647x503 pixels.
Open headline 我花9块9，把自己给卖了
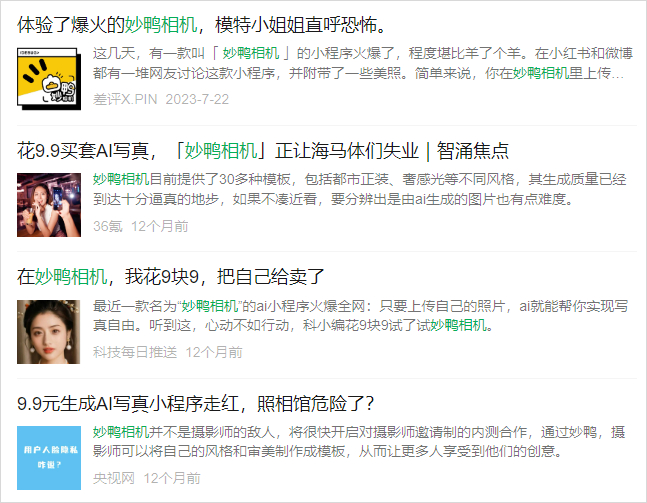click(170, 276)
